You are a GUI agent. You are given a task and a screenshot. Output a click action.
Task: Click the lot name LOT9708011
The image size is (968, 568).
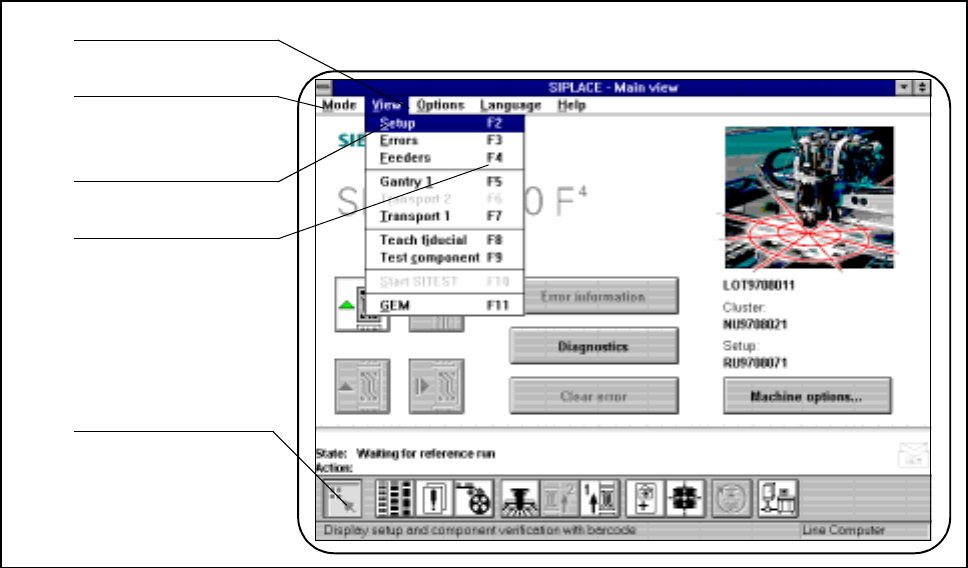tap(759, 286)
